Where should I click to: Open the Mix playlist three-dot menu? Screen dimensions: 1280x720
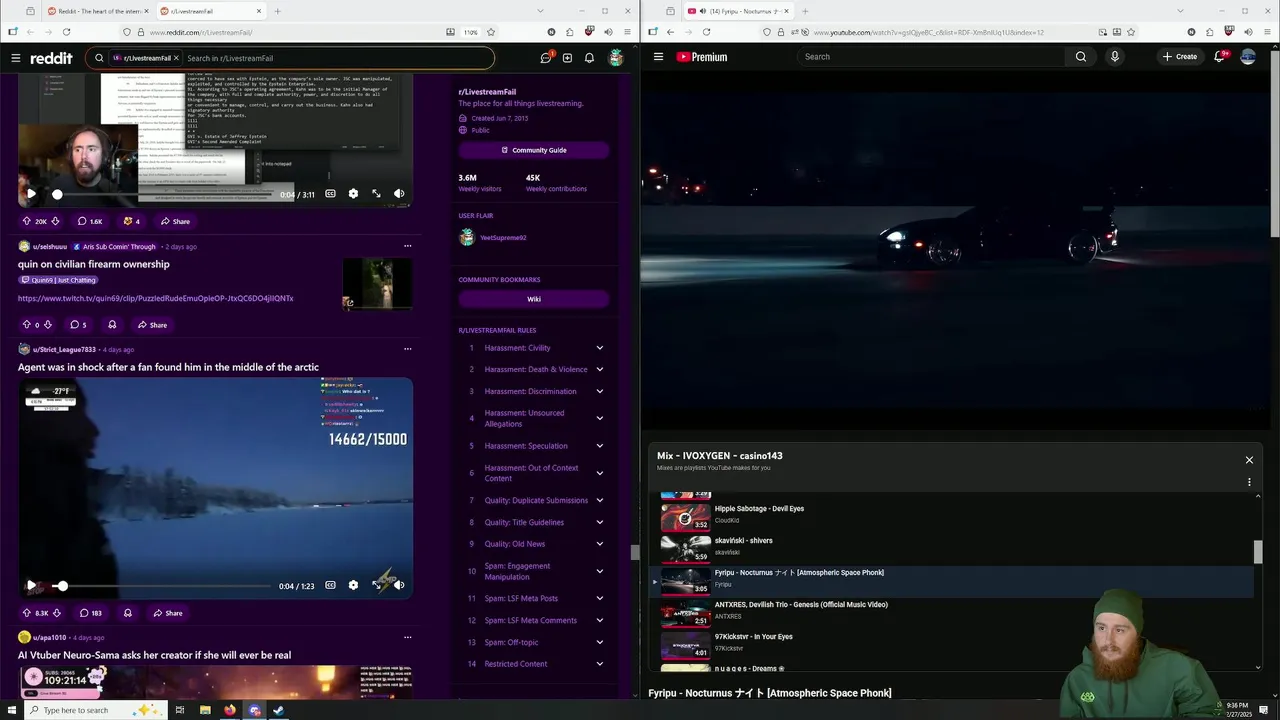(x=1249, y=482)
